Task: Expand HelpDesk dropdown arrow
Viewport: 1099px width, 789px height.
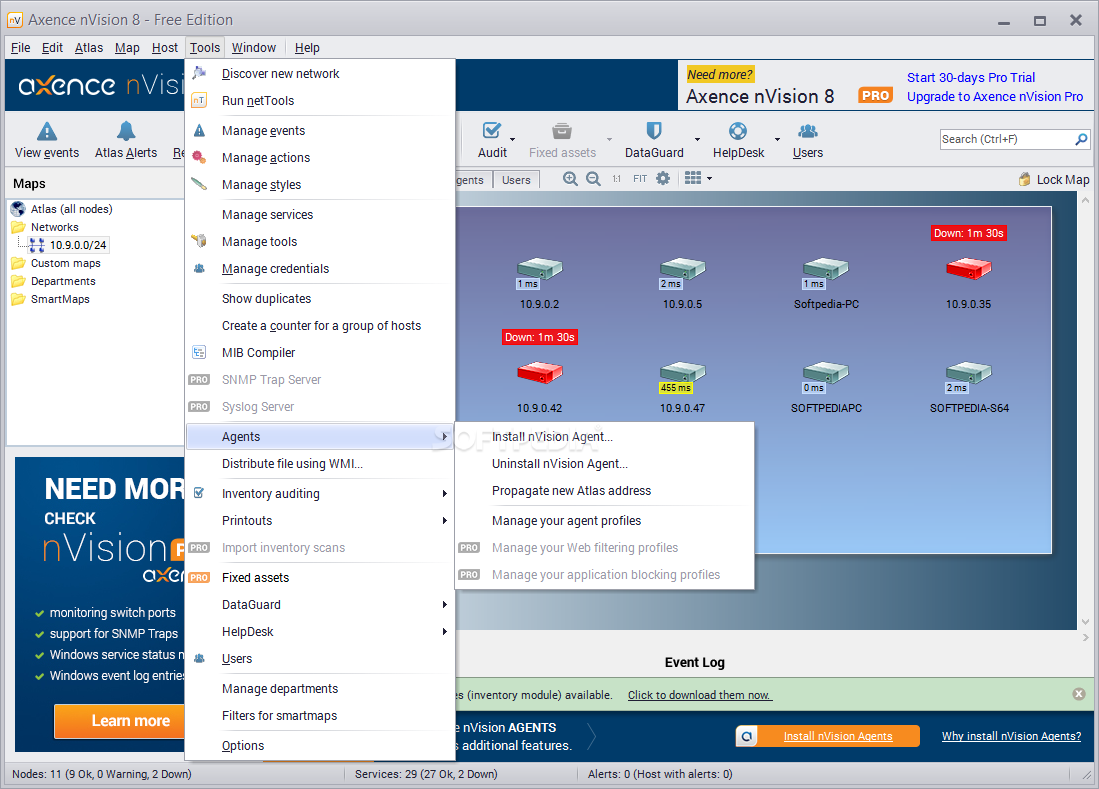Action: (x=777, y=139)
